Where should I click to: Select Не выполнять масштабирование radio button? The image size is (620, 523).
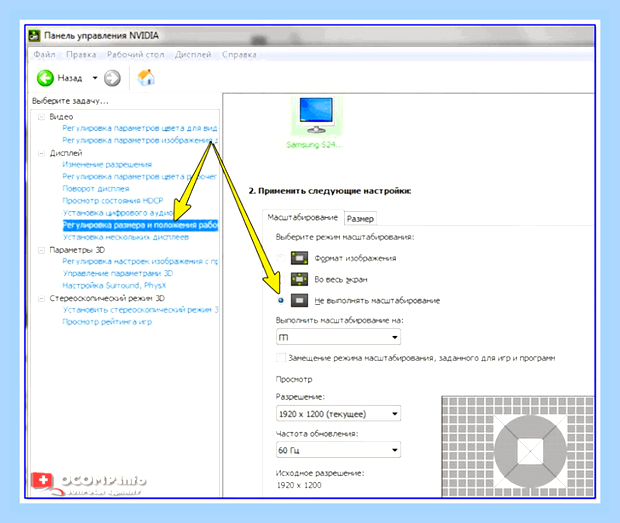(281, 300)
